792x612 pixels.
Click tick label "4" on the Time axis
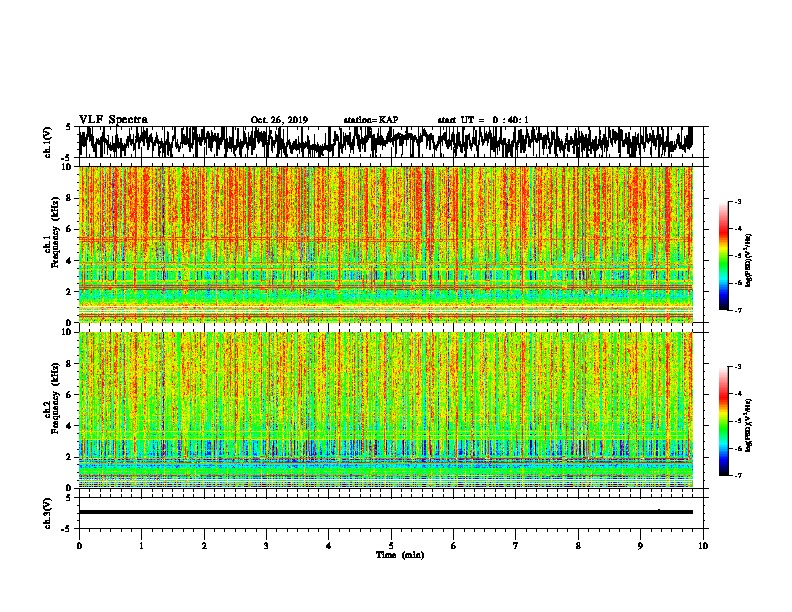click(329, 546)
